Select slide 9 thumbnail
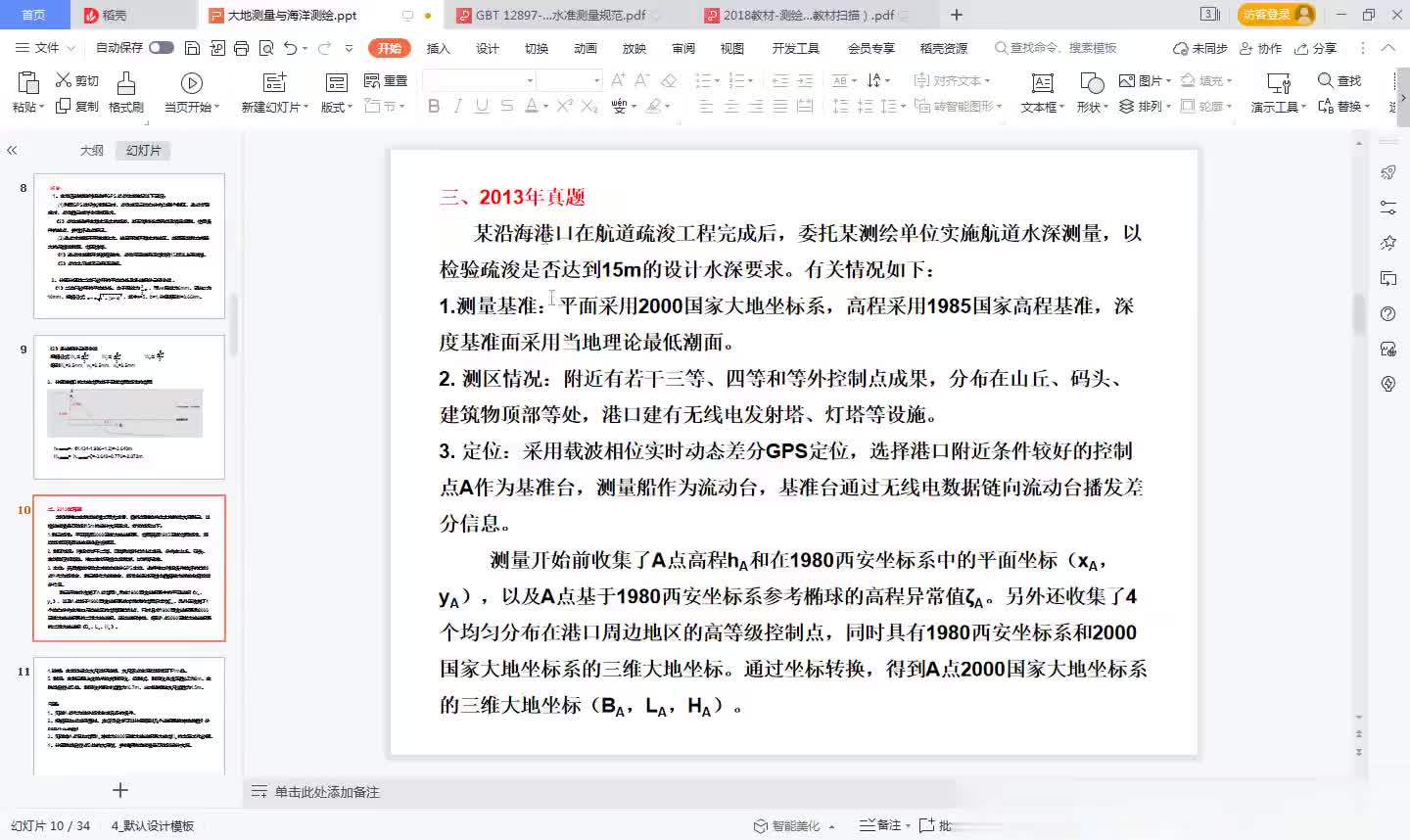 point(129,406)
